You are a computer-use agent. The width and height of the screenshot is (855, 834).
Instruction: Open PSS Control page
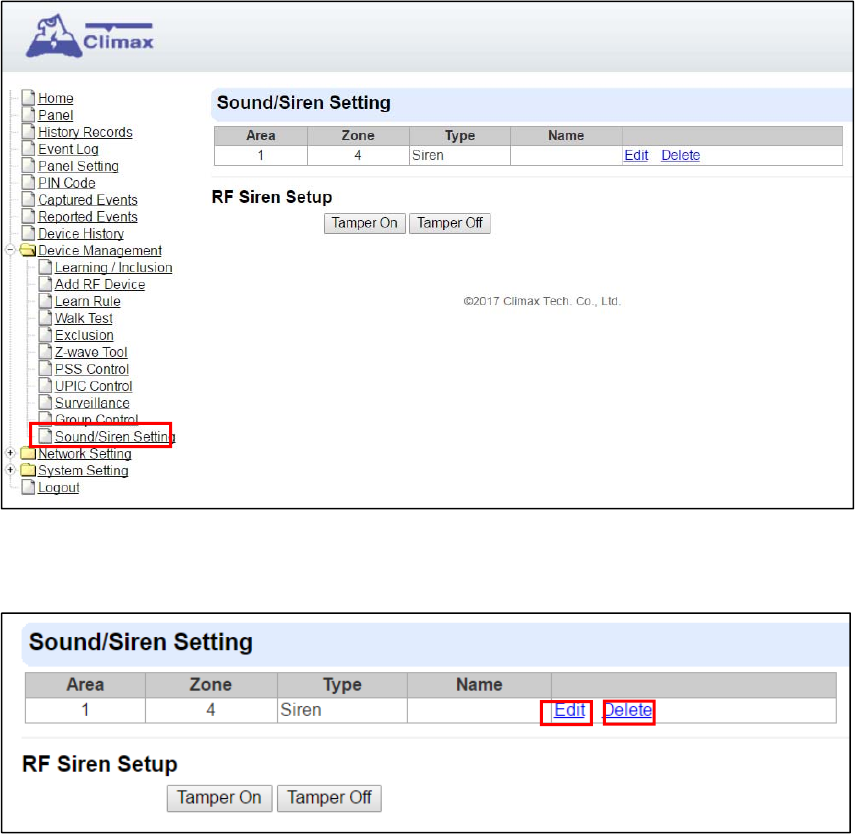tap(92, 369)
